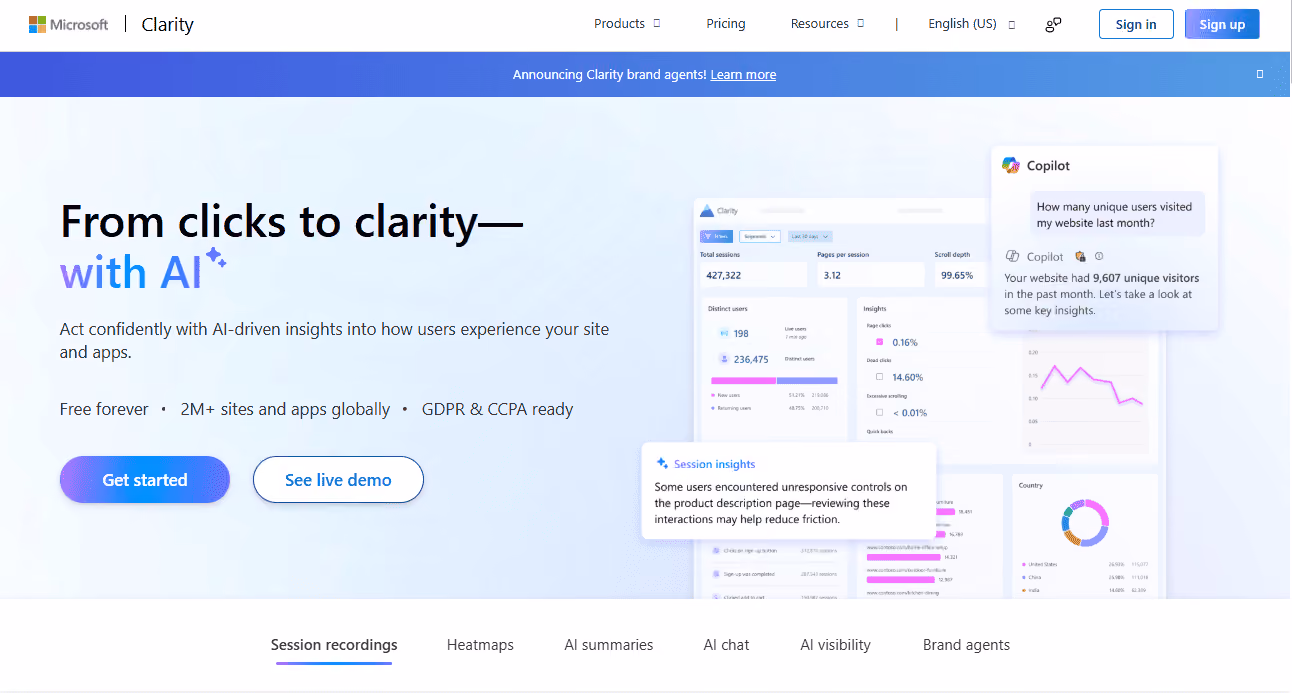Image resolution: width=1292 pixels, height=693 pixels.
Task: Click the live users icon next to 198
Action: 723,333
